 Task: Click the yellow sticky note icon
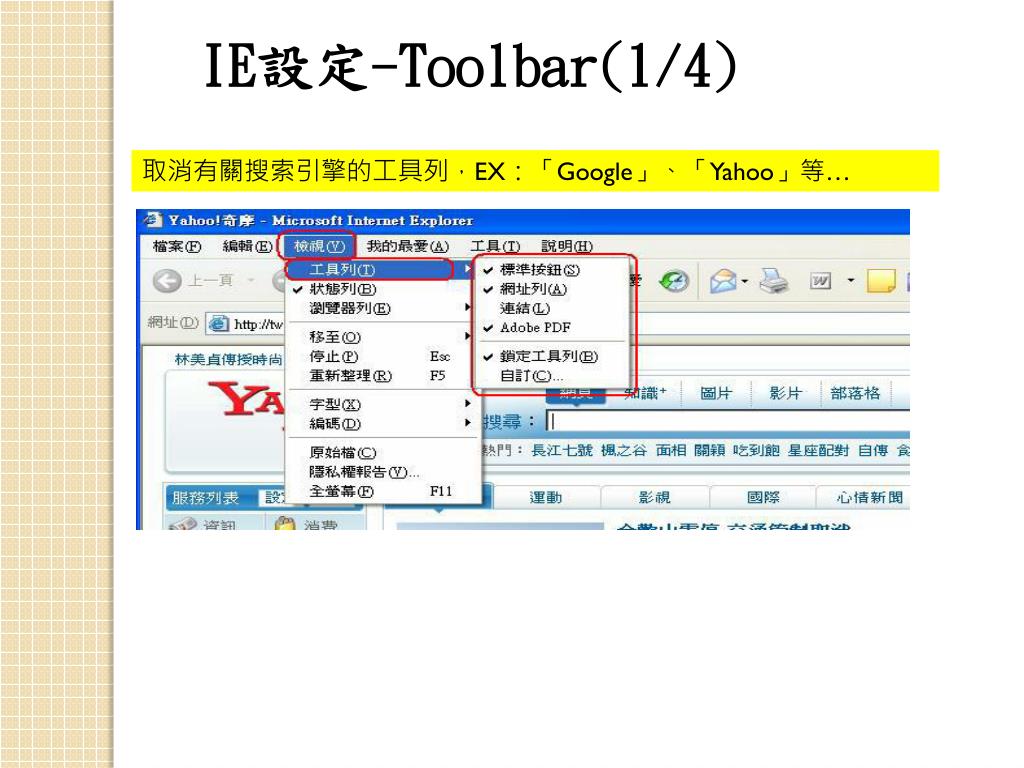(880, 281)
